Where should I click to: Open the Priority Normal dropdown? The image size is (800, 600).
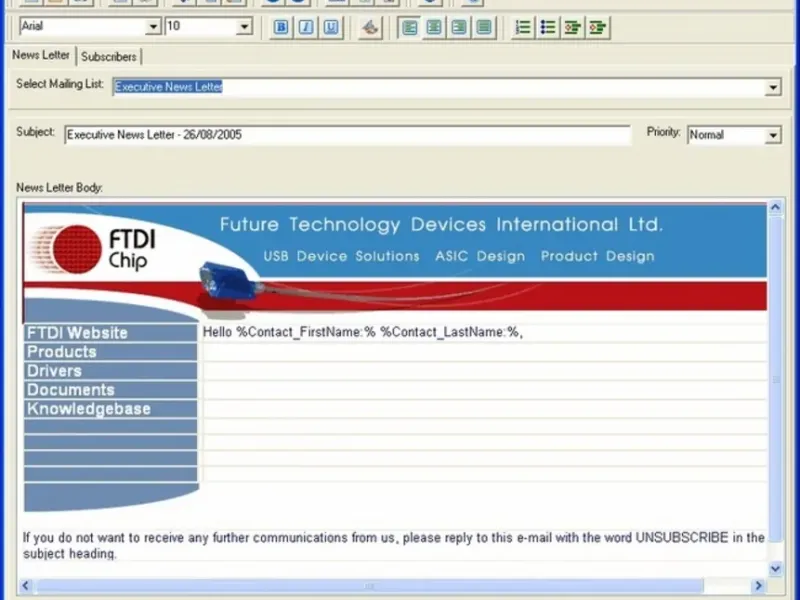pos(772,135)
